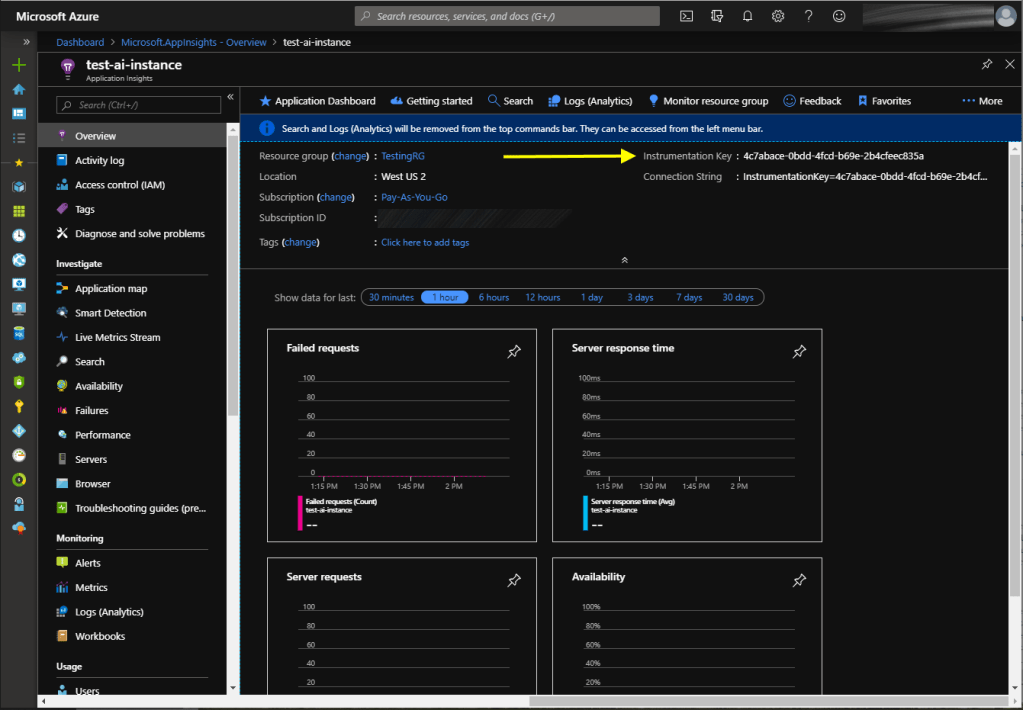Open Access control (IAM) menu item
The width and height of the screenshot is (1023, 710).
tap(119, 185)
